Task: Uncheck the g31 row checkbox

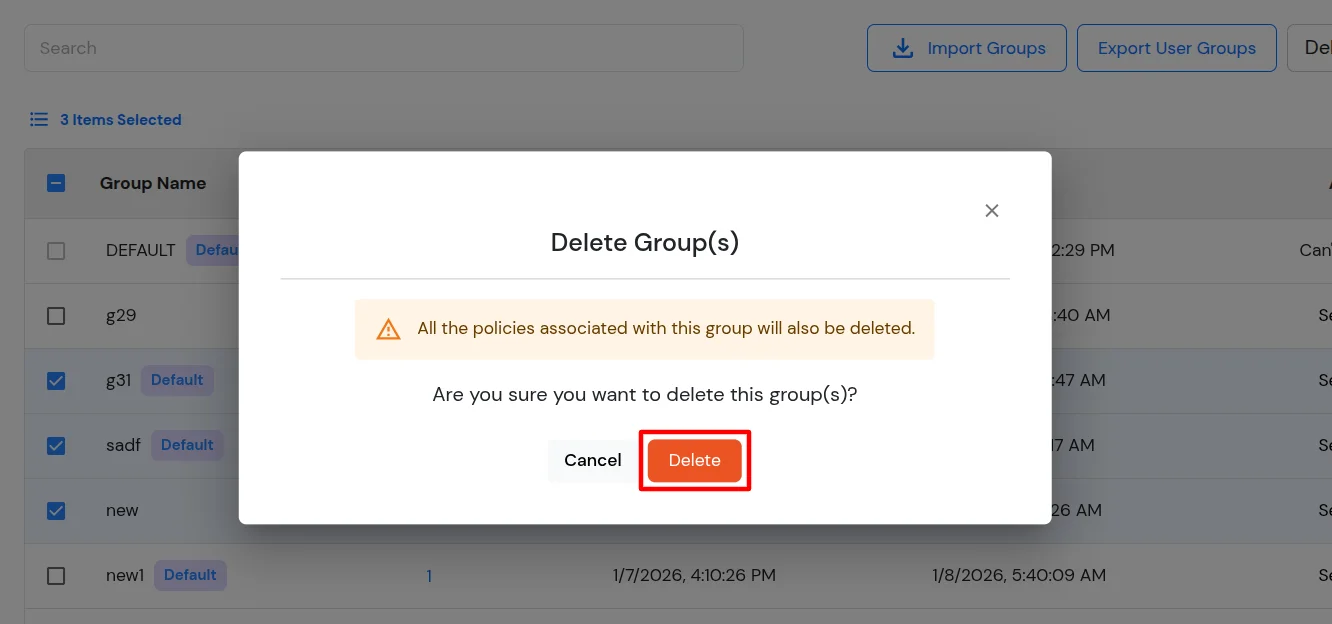Action: (56, 380)
